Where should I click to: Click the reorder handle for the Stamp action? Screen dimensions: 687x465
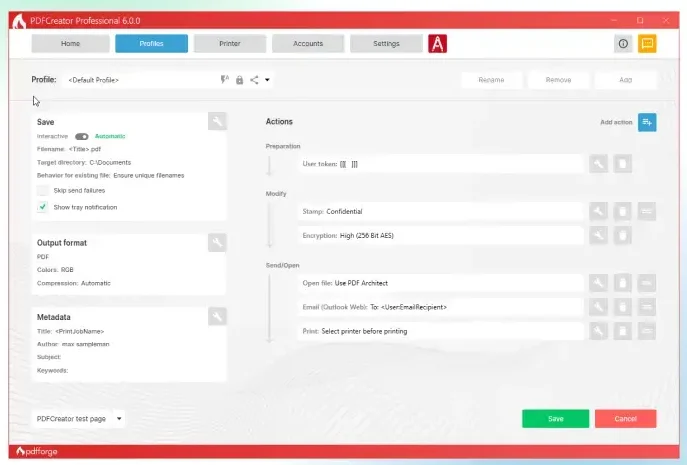point(647,211)
